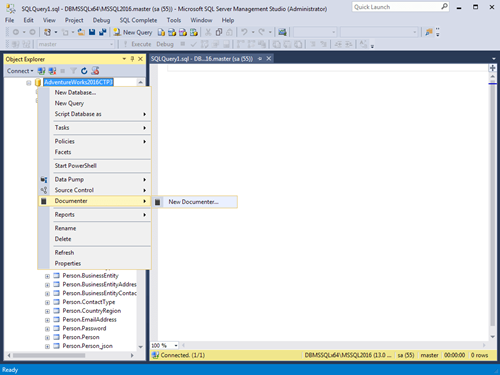Click the New Query toolbar button

click(x=133, y=32)
